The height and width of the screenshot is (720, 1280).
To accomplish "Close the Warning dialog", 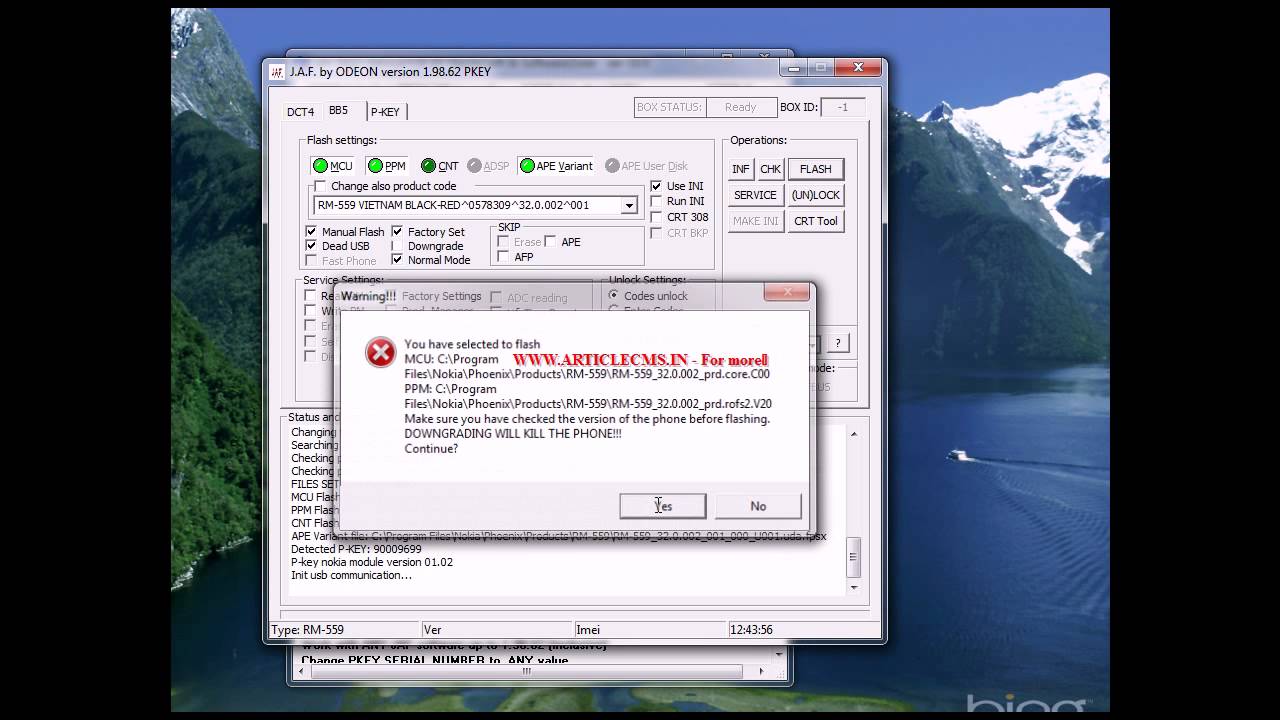I will (x=786, y=292).
